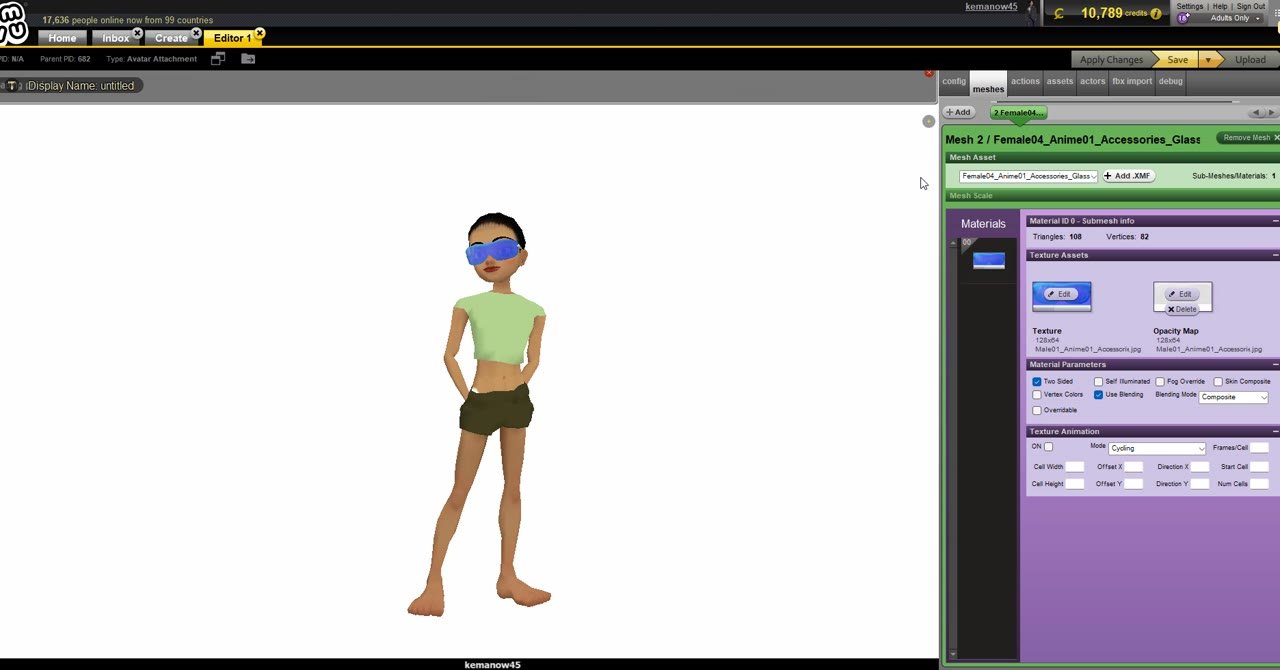Open the Texture Animation Mode dropdown
Screen dimensions: 1280x670
[1157, 448]
